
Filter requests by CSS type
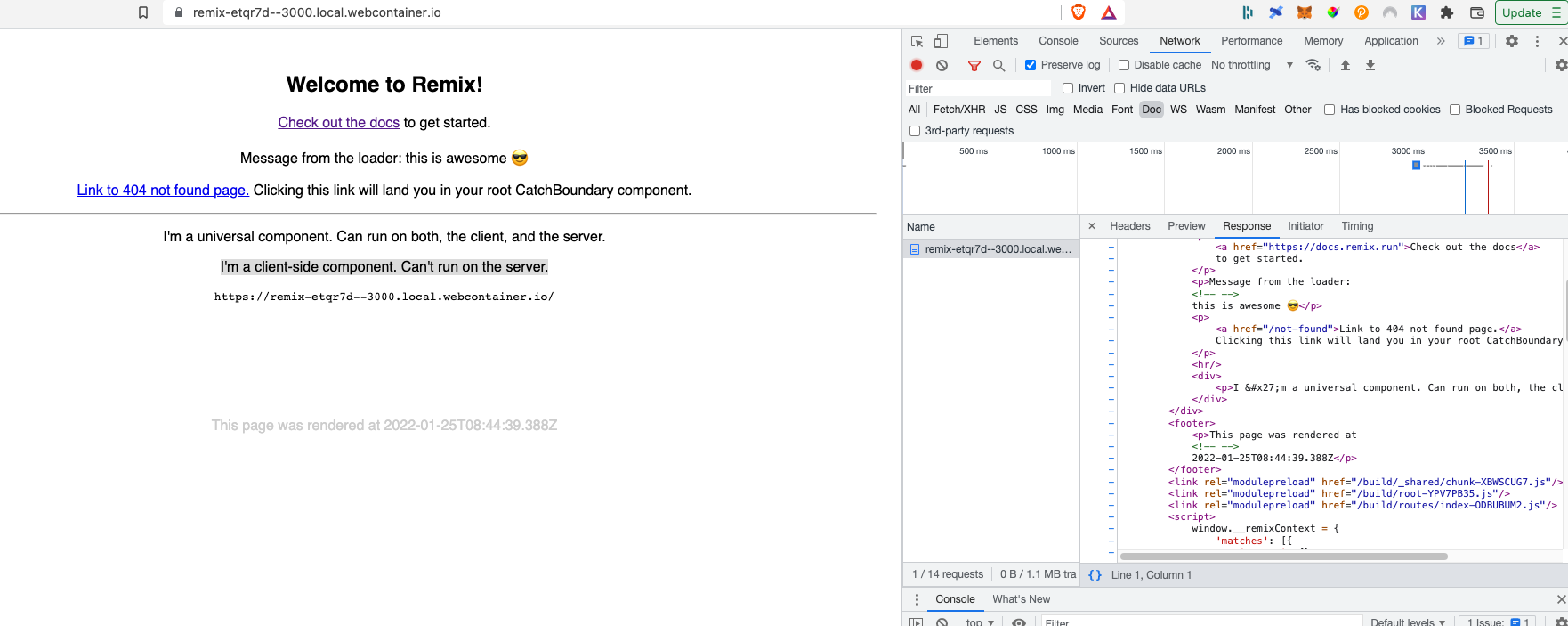[x=1026, y=110]
